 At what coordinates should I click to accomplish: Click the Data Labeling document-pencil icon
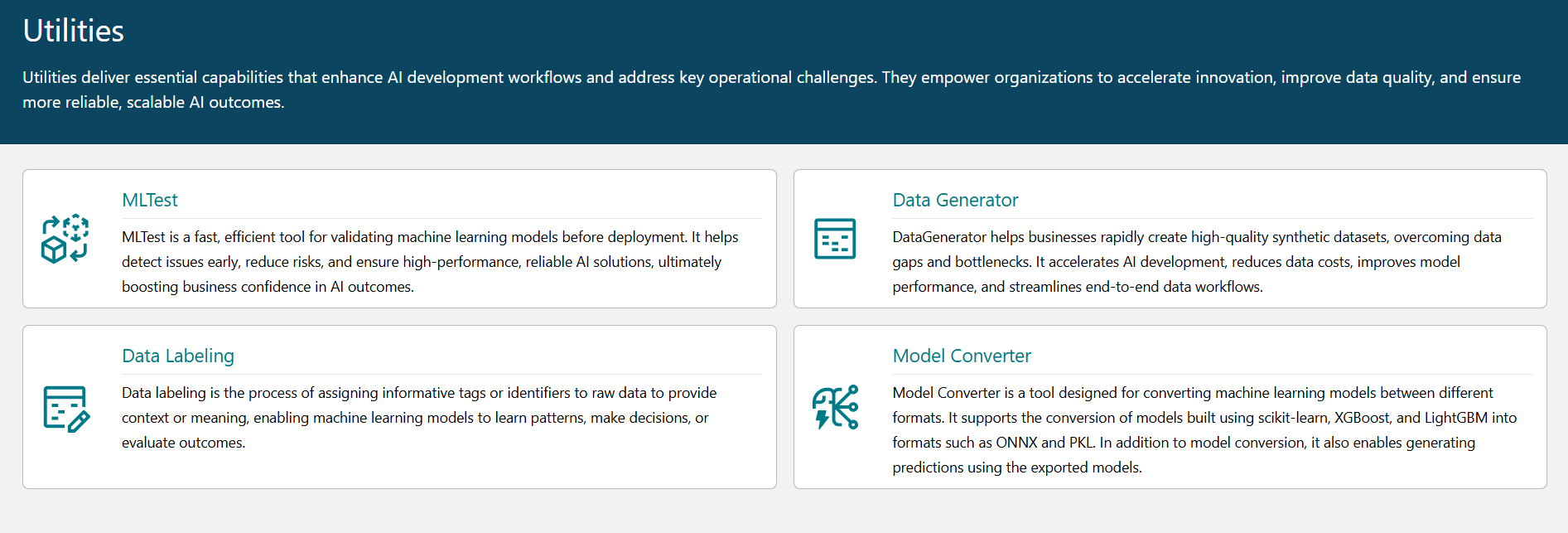[x=65, y=408]
